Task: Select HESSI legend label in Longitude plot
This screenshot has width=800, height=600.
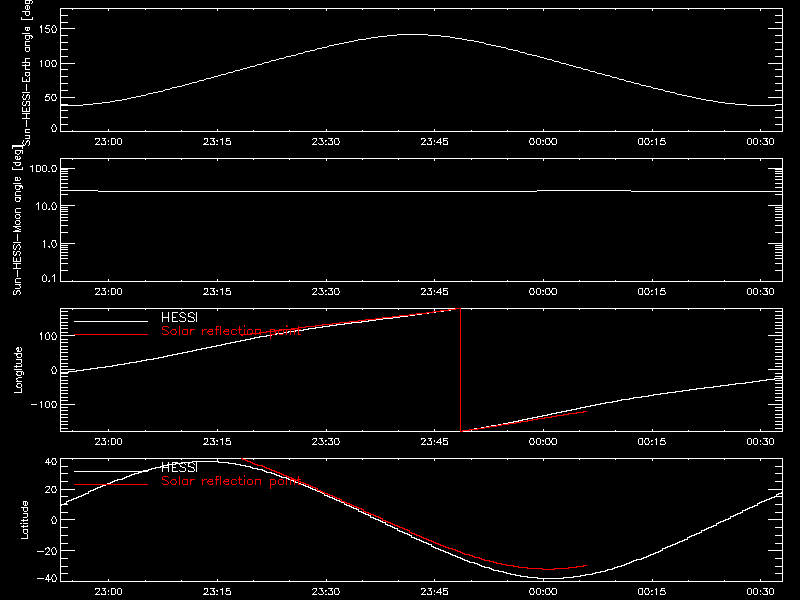Action: tap(179, 317)
